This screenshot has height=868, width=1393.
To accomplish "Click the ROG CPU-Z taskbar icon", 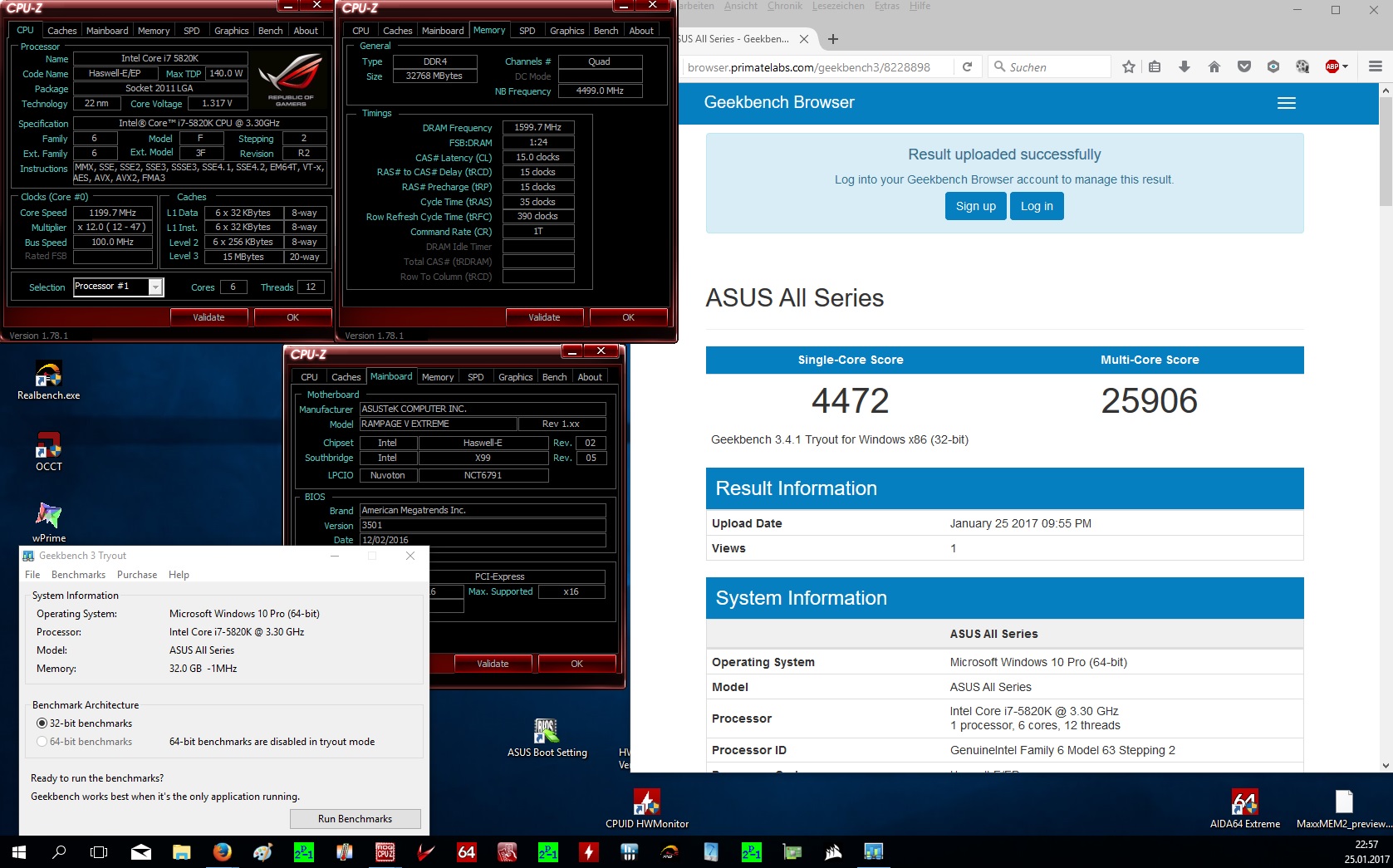I will [x=385, y=852].
